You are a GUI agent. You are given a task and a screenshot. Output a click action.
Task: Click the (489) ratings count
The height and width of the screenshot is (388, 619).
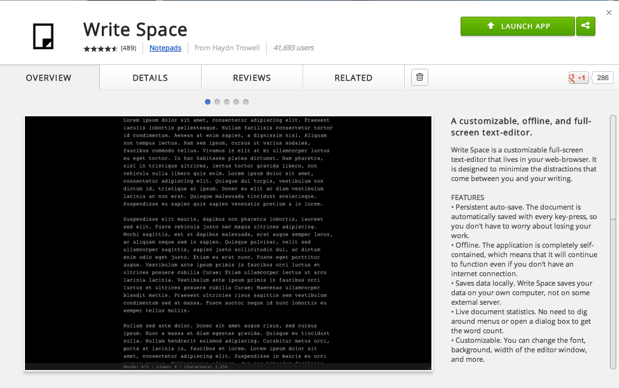[128, 48]
